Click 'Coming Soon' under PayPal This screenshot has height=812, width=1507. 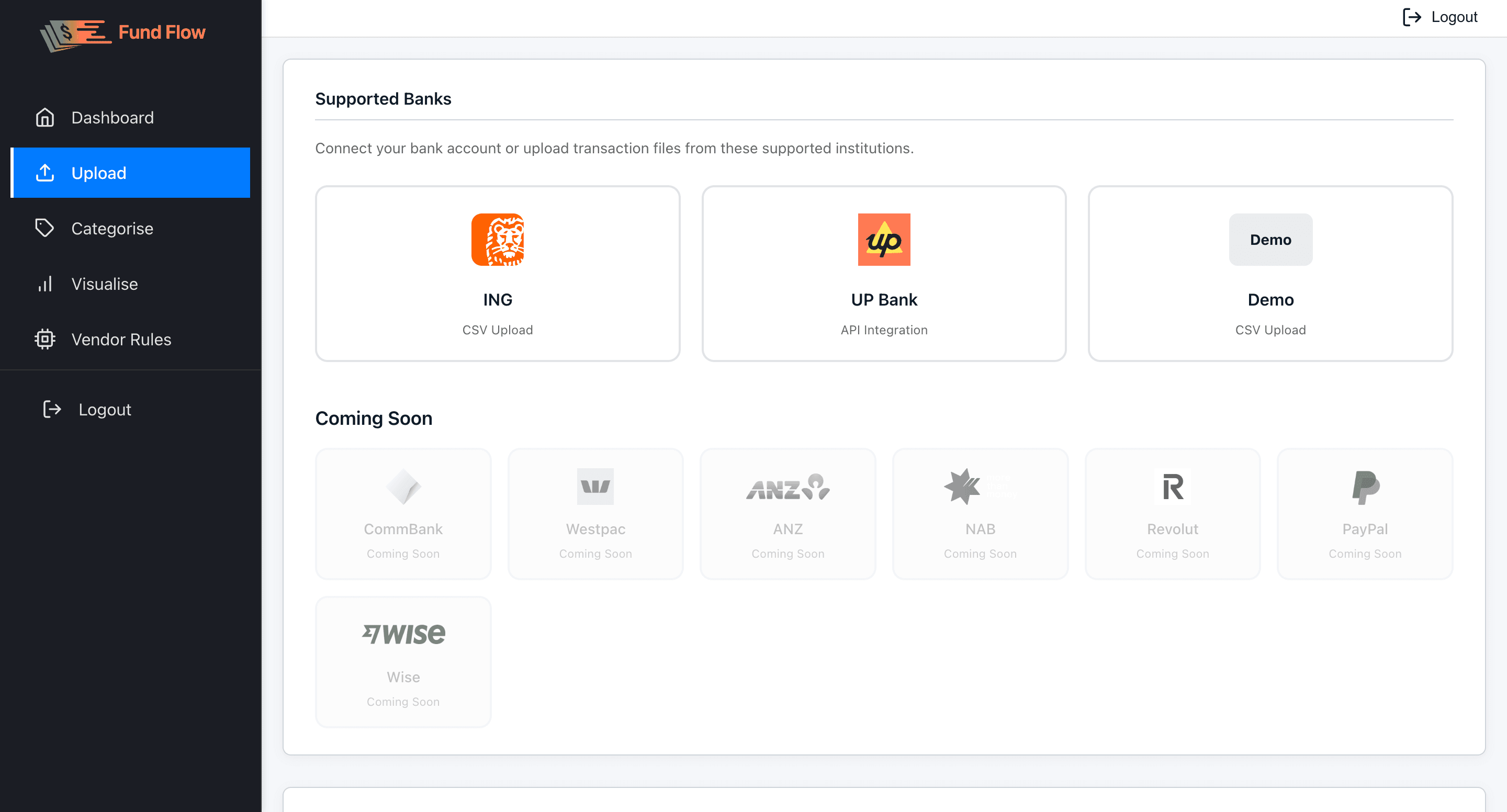click(1365, 554)
